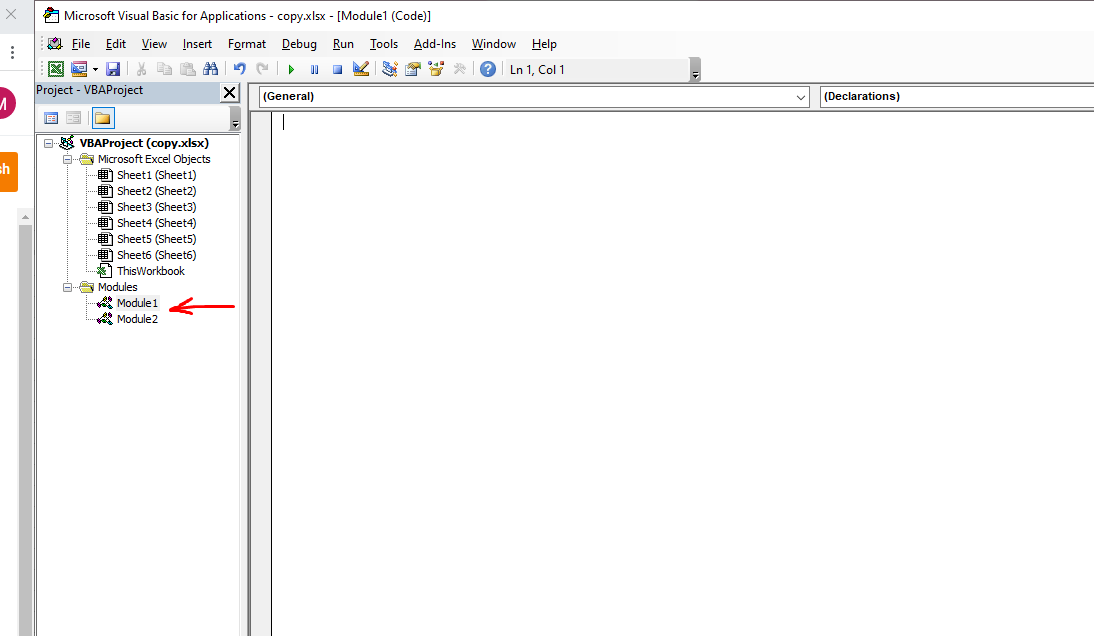
Task: Click the Insert UserForm toolbar icon
Action: click(x=79, y=69)
